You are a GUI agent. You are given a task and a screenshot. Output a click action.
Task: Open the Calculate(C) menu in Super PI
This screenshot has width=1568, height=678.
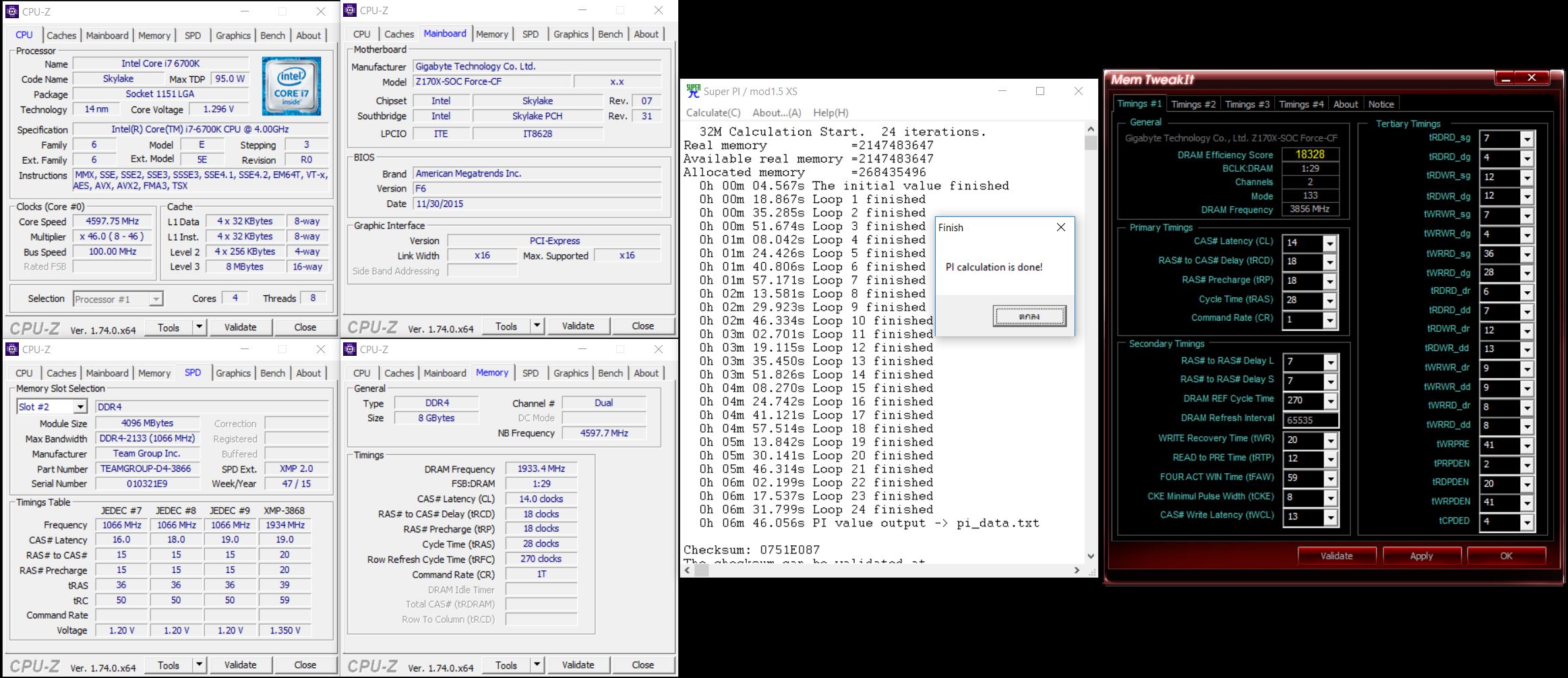[713, 113]
